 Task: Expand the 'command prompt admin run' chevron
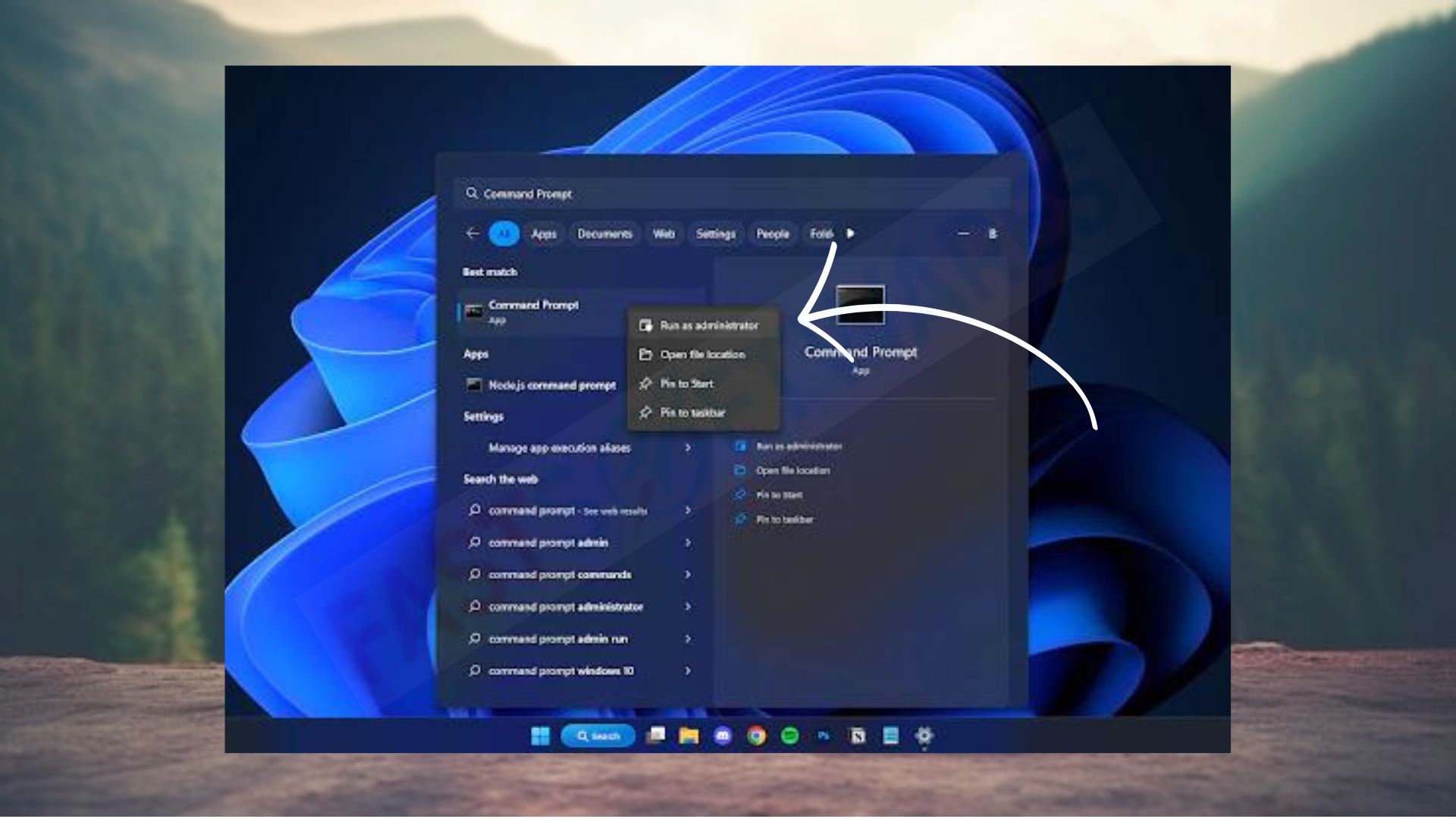click(688, 639)
